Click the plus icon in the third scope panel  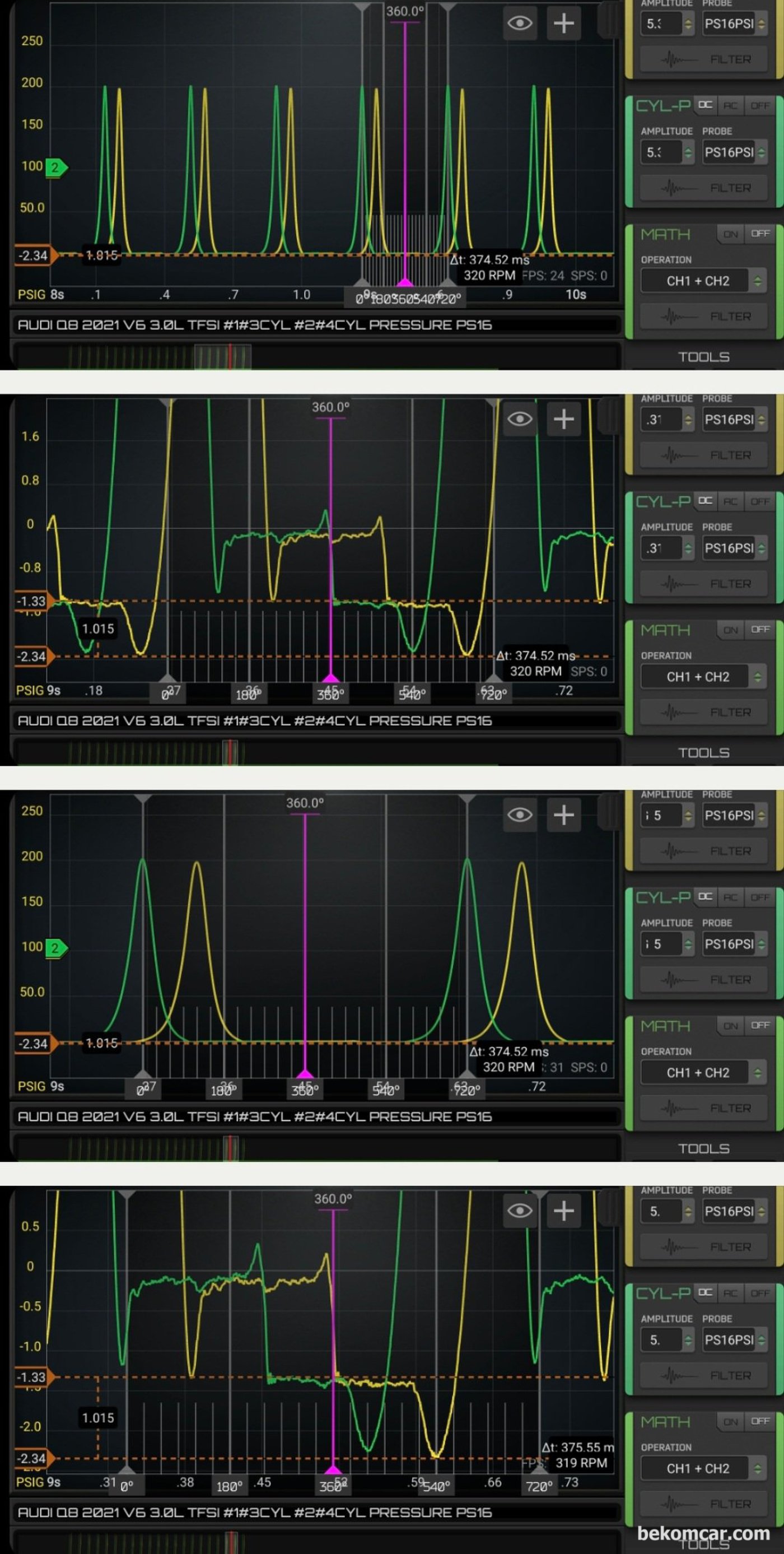click(564, 815)
